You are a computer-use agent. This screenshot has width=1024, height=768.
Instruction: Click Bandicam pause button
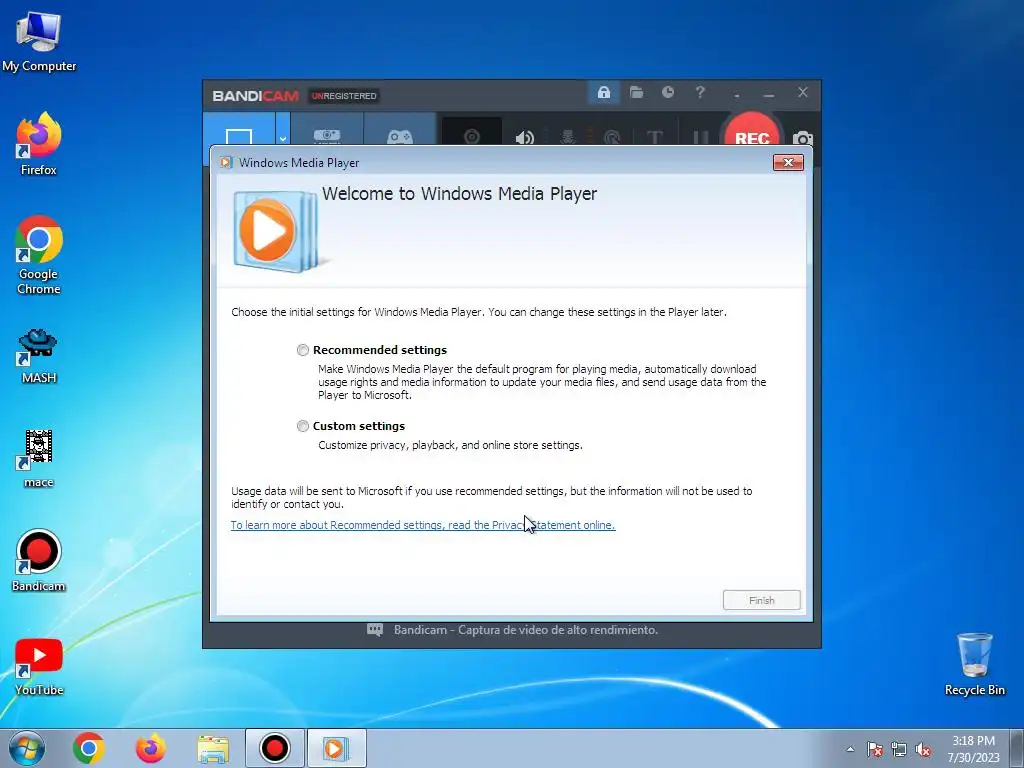pos(700,137)
